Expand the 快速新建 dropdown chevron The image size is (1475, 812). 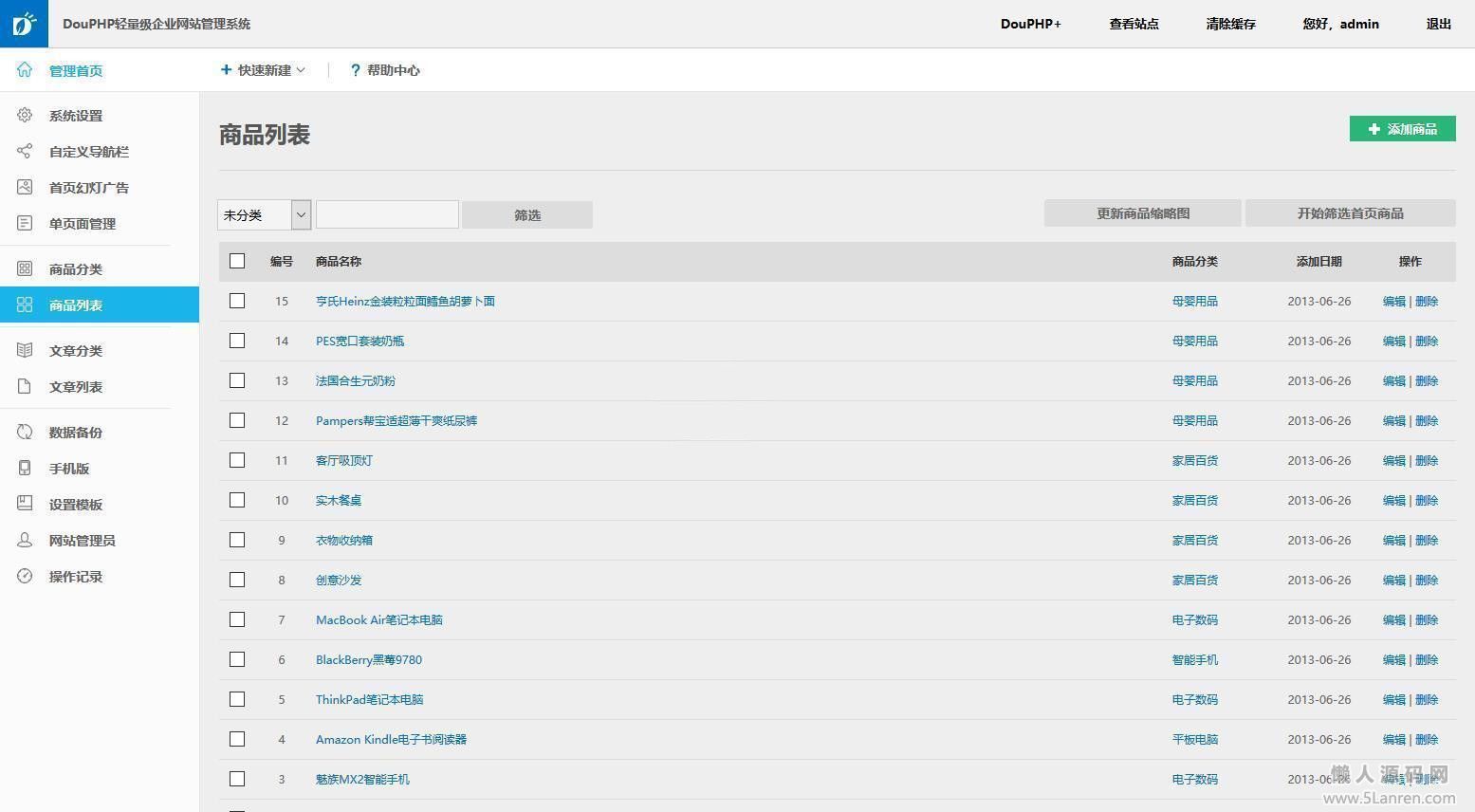pyautogui.click(x=301, y=70)
